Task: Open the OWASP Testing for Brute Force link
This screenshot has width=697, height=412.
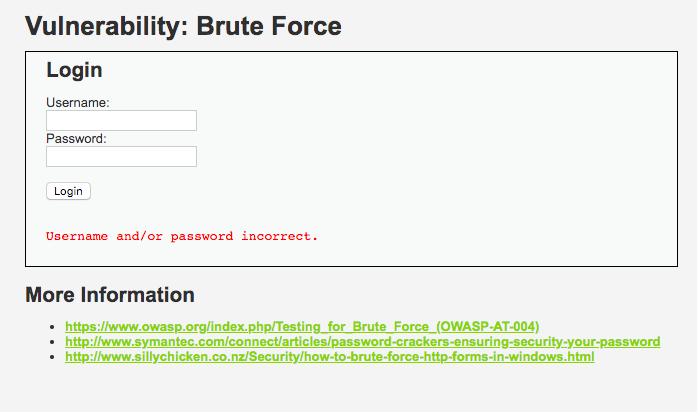Action: tap(302, 327)
